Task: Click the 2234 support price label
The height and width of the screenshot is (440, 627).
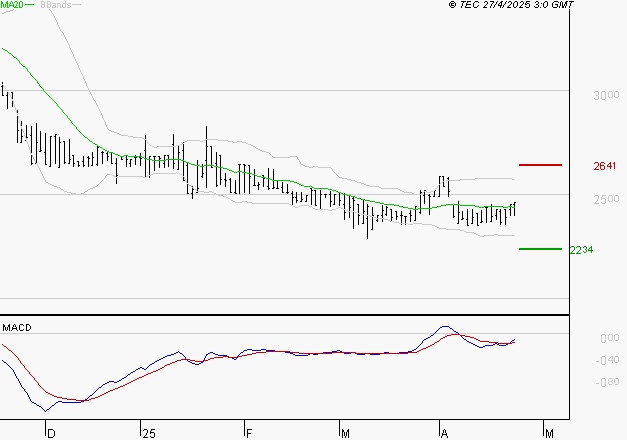Action: (x=581, y=249)
